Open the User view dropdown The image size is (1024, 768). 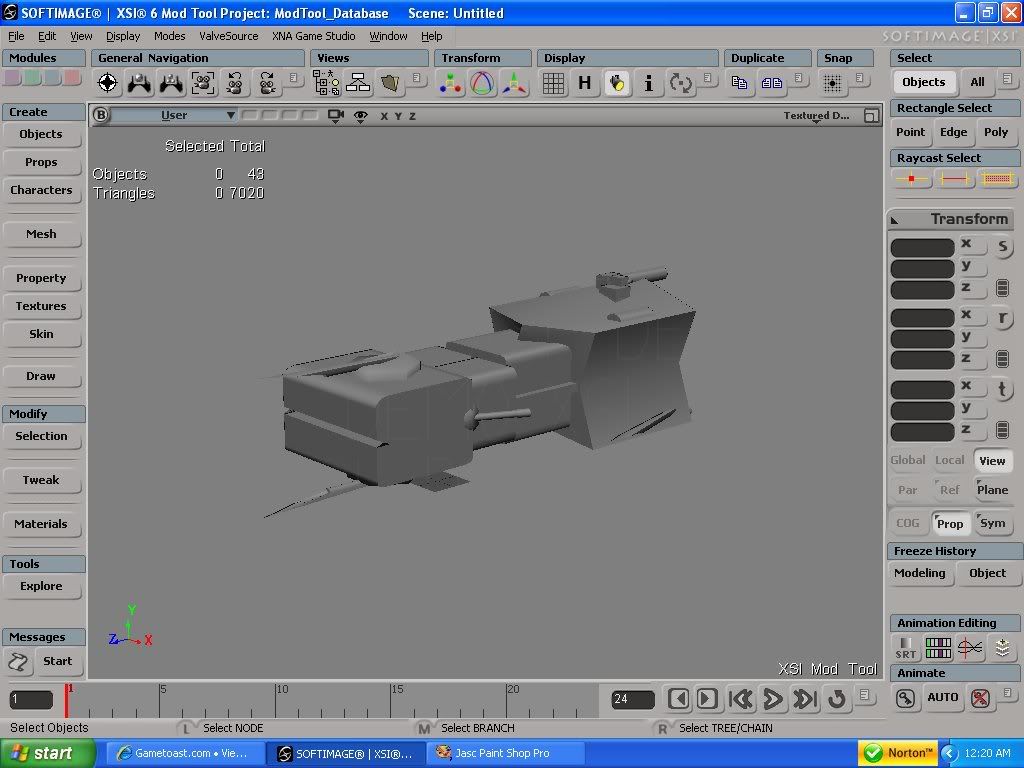click(x=174, y=115)
